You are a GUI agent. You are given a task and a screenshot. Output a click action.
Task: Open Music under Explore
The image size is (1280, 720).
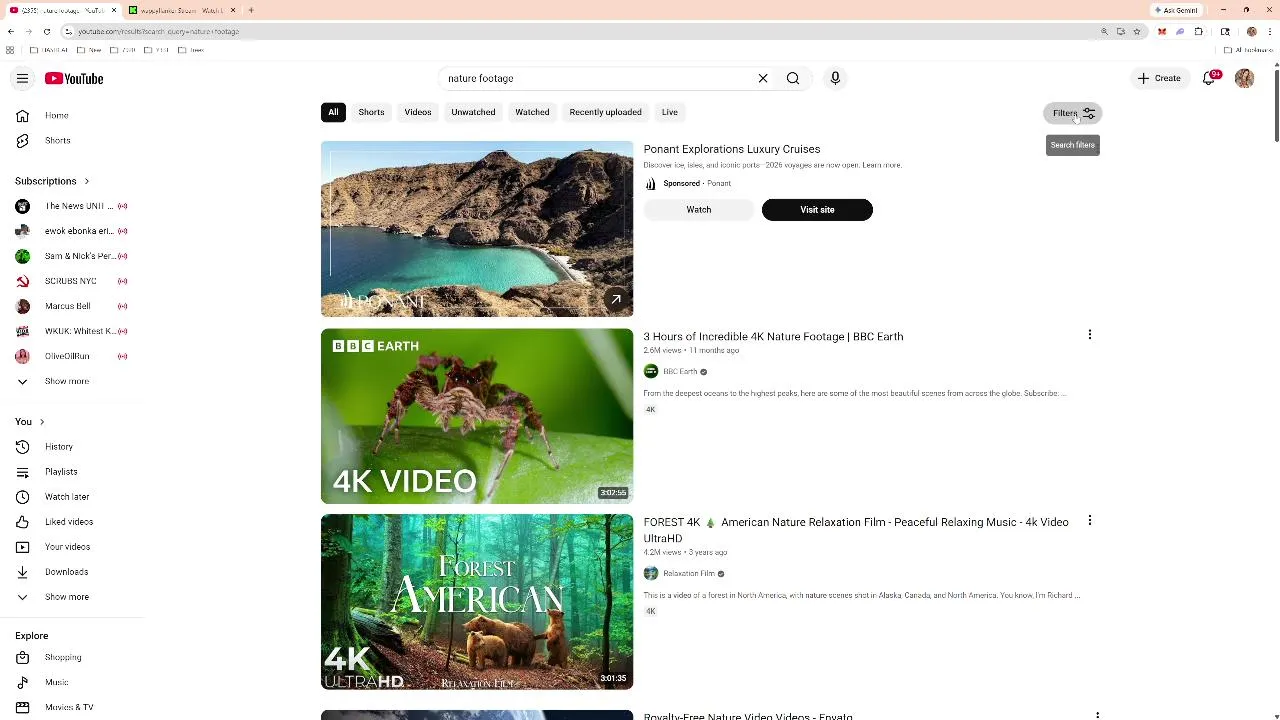(x=72, y=683)
